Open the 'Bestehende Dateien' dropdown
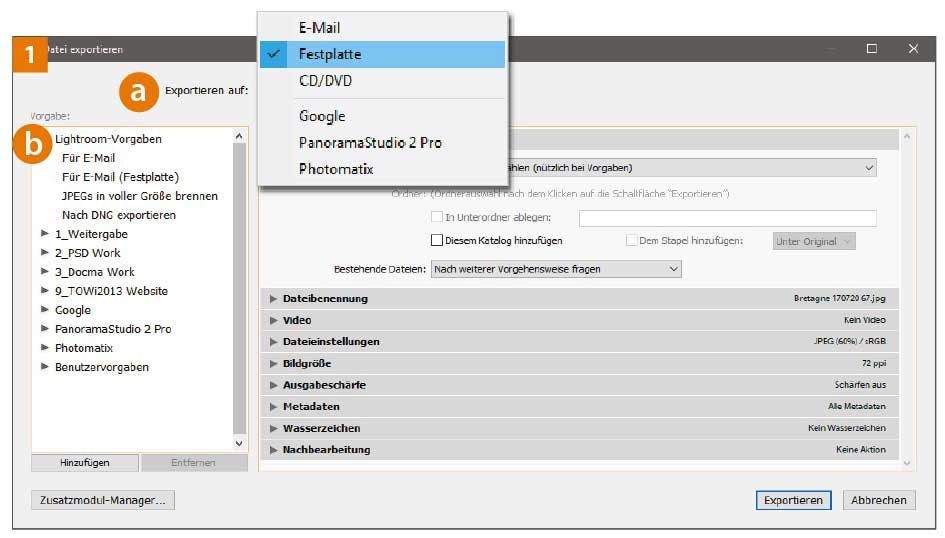The height and width of the screenshot is (538, 945). tap(556, 269)
